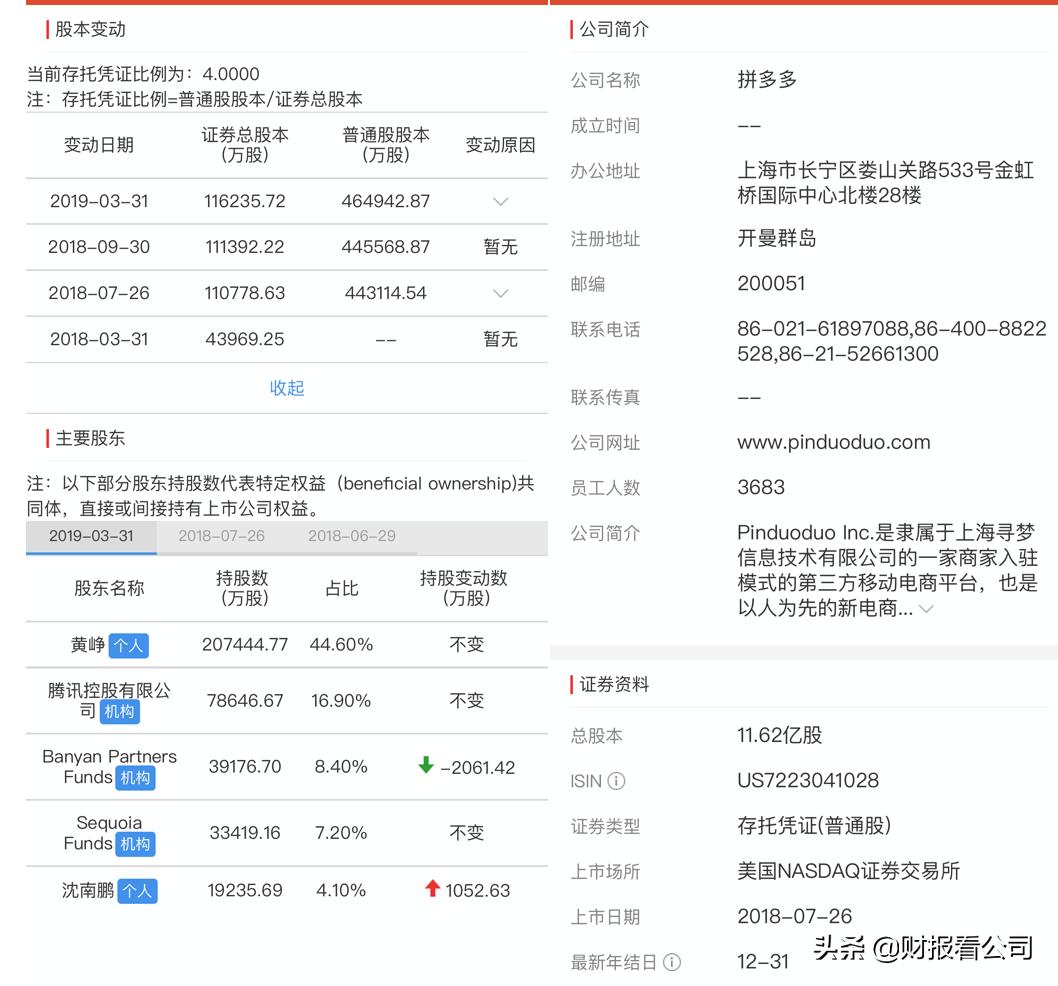Click the 2018-03-31 date row
The width and height of the screenshot is (1058, 986).
pyautogui.click(x=99, y=339)
